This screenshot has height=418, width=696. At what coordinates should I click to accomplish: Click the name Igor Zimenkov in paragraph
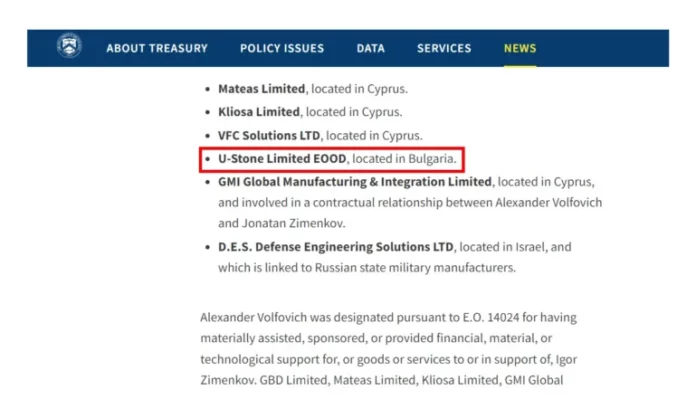click(x=562, y=359)
